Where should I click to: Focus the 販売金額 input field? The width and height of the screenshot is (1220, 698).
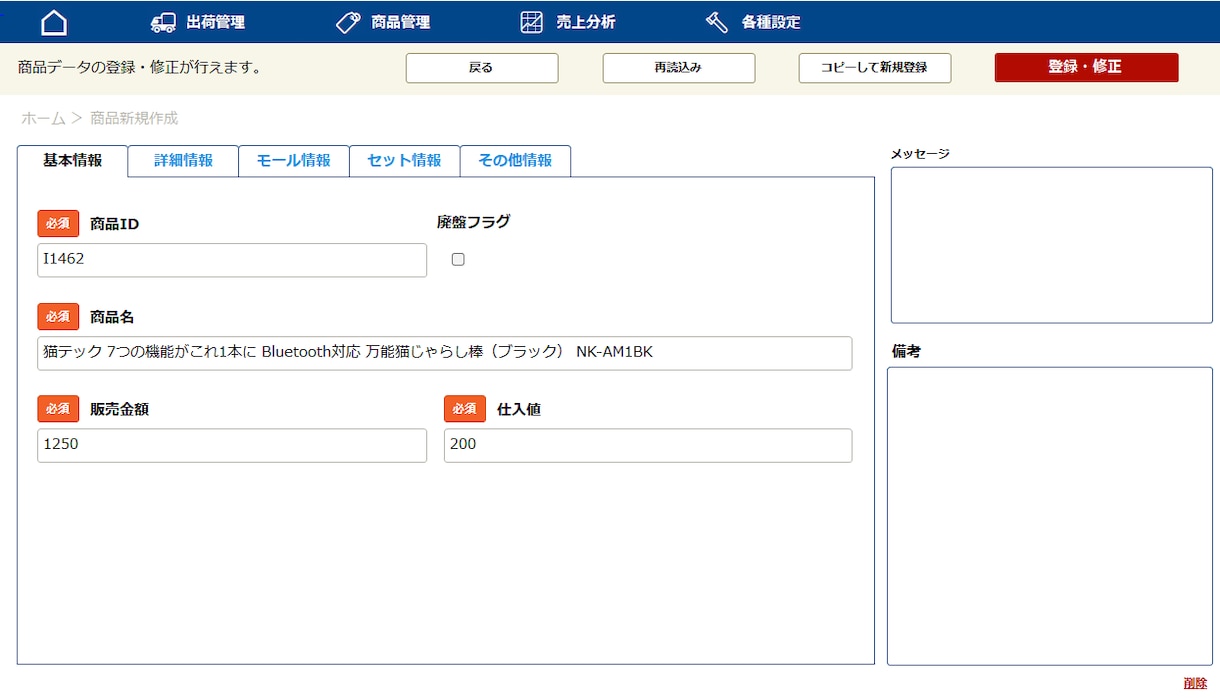pos(232,446)
